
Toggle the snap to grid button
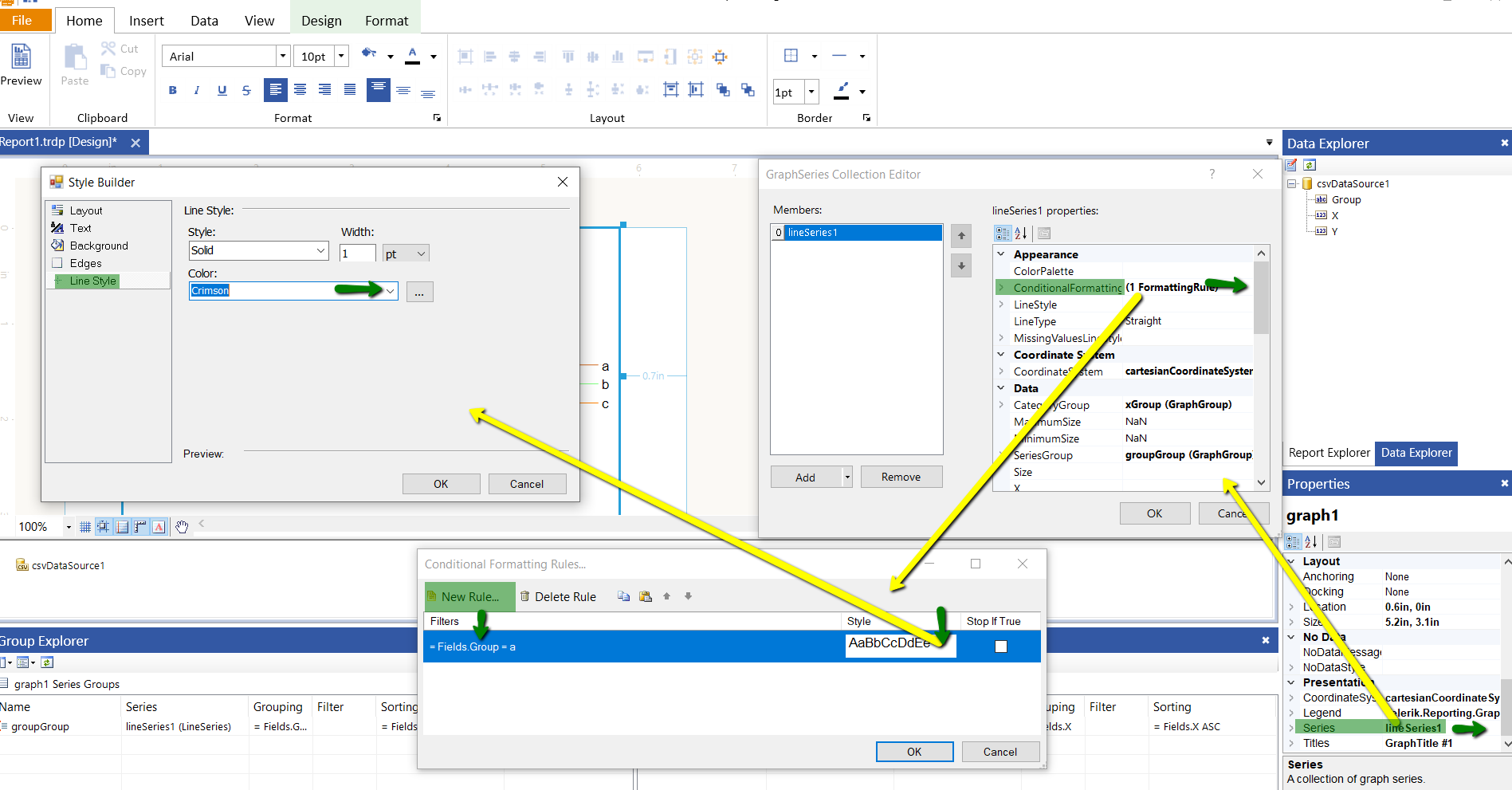pyautogui.click(x=104, y=526)
